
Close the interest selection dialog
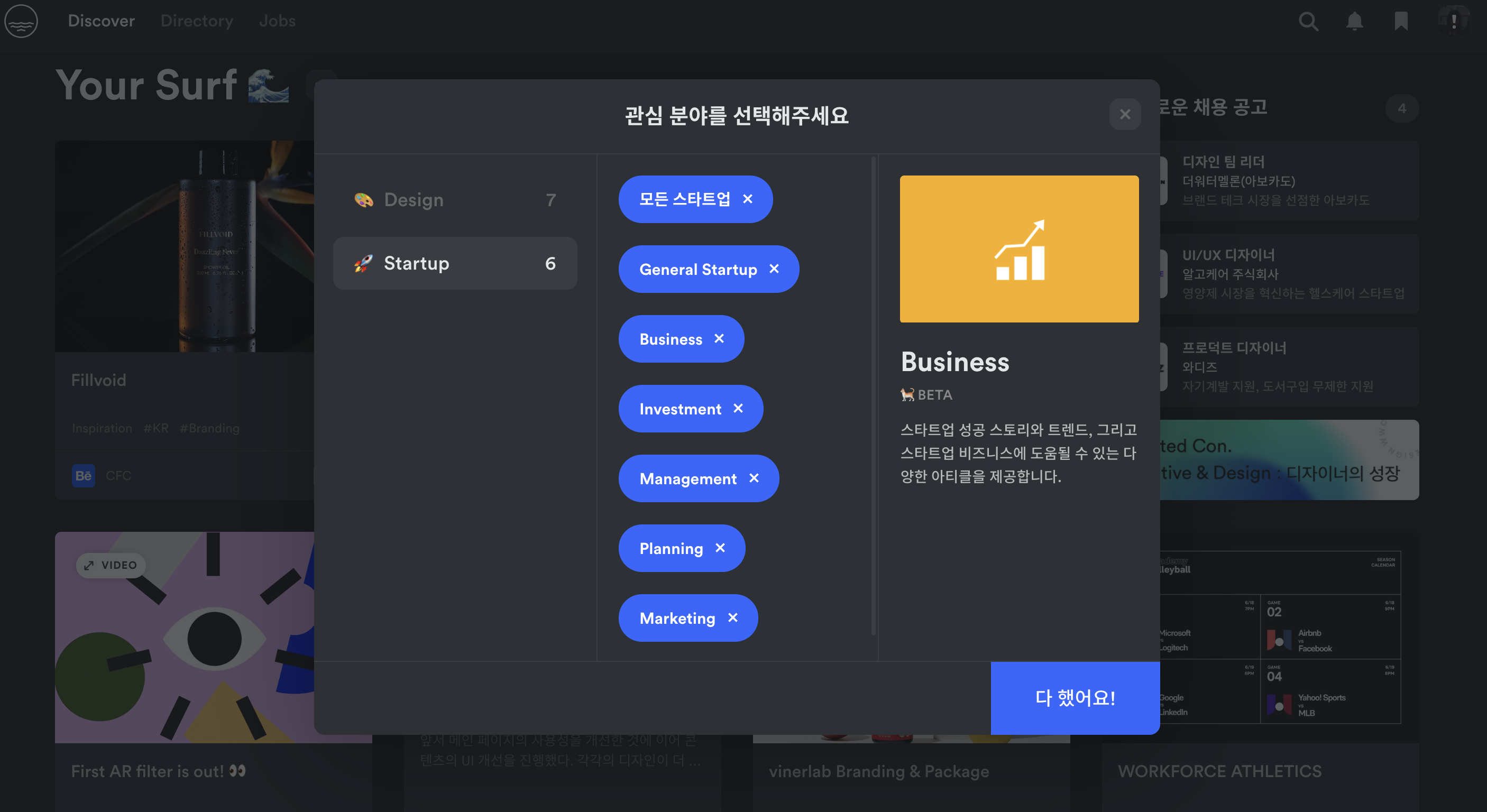(x=1124, y=114)
